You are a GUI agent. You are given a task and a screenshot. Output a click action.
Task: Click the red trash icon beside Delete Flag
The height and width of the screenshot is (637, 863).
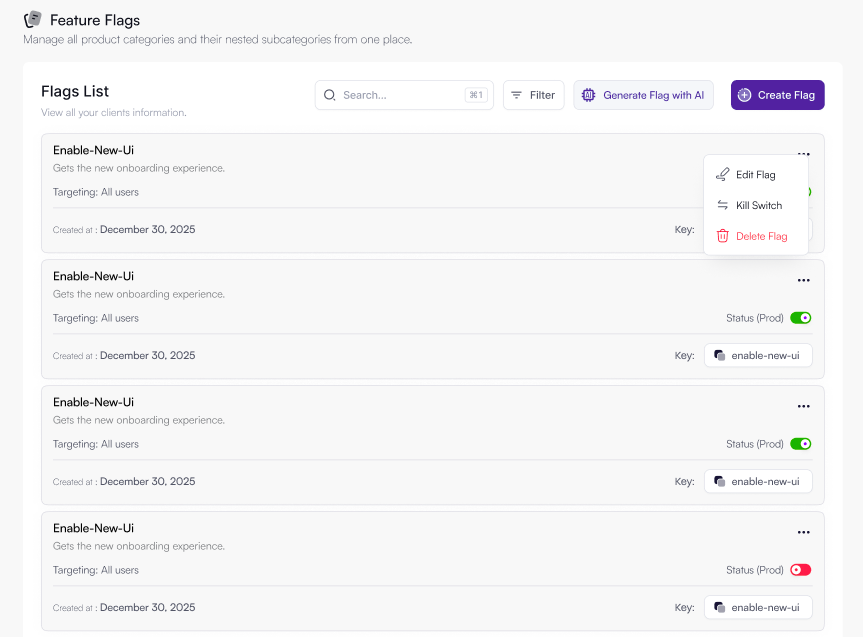point(722,236)
